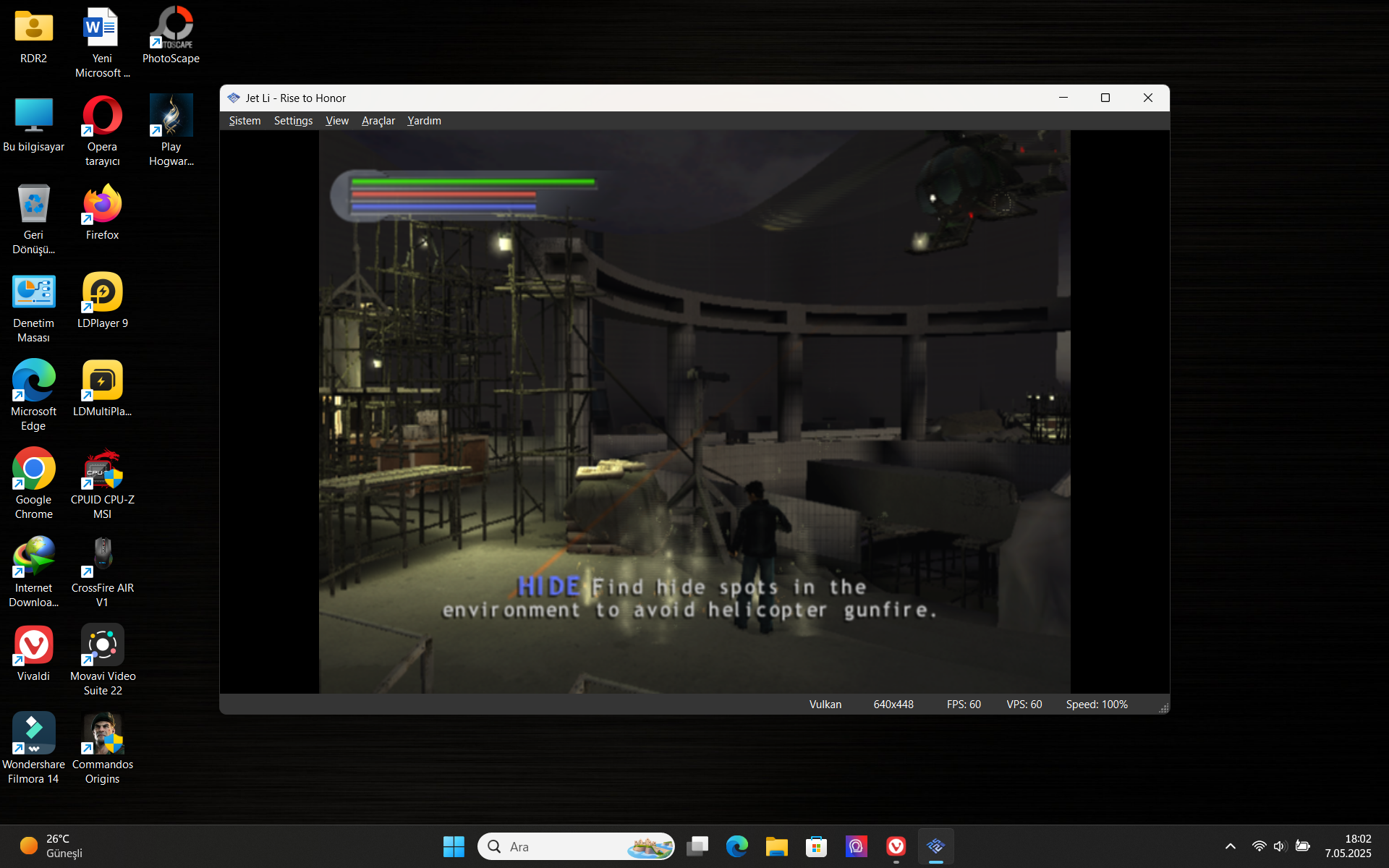
Task: Launch Opera tarayıcı shortcut
Action: pyautogui.click(x=102, y=130)
